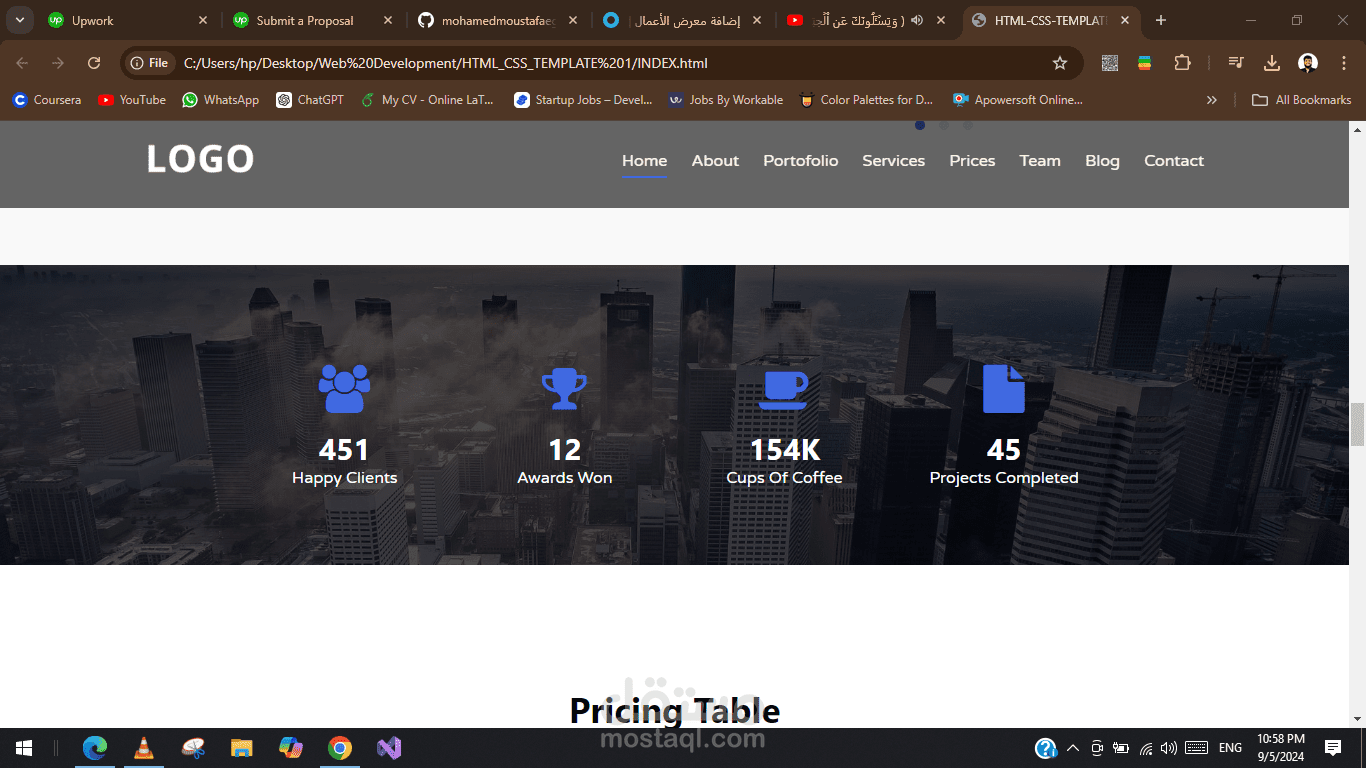This screenshot has height=768, width=1366.
Task: Click the LOGO in the header
Action: click(200, 159)
